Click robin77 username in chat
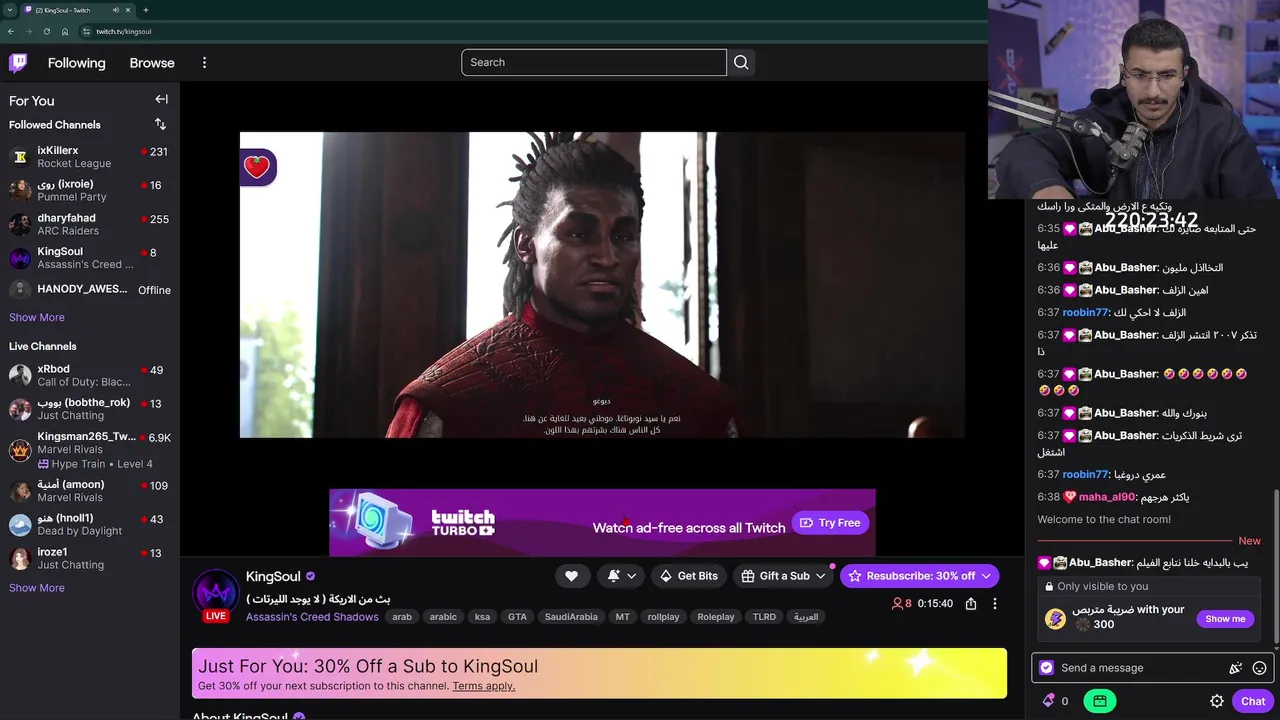The width and height of the screenshot is (1280, 720). coord(1085,312)
